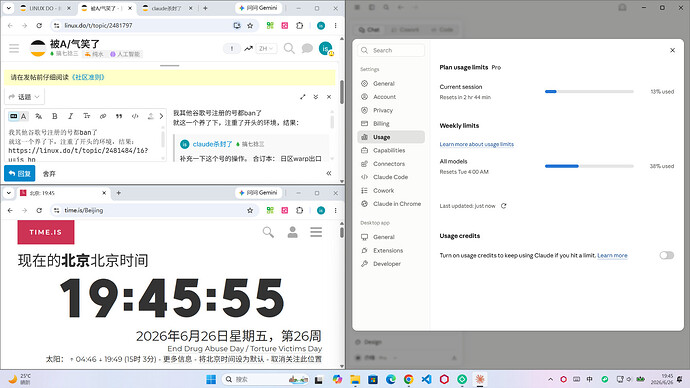Image resolution: width=690 pixels, height=388 pixels.
Task: Open Microsoft Edge from the taskbar
Action: [391, 379]
